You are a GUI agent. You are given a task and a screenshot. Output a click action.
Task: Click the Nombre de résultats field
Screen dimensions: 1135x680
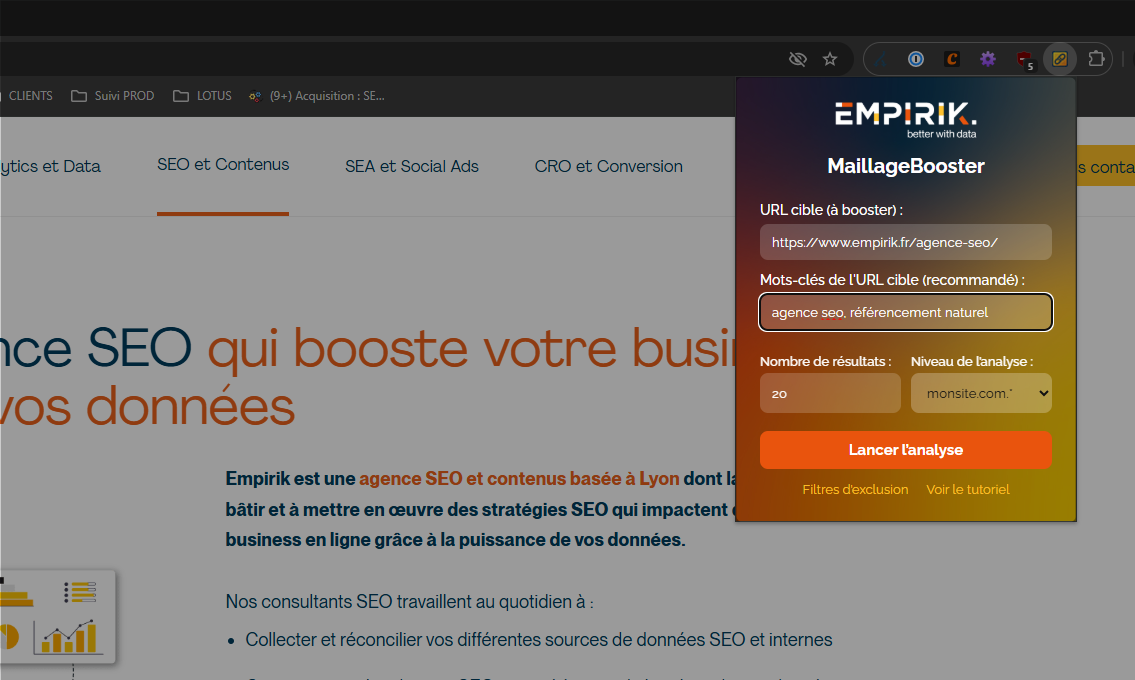coord(830,393)
